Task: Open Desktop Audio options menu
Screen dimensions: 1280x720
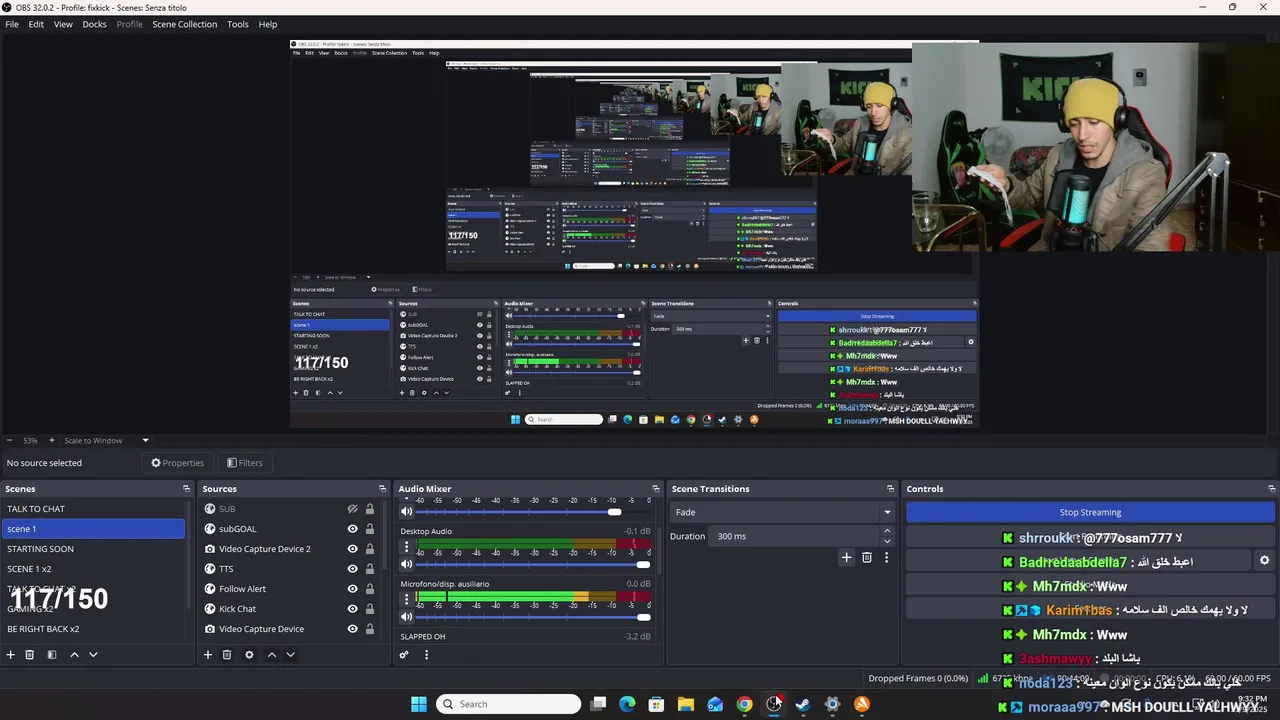Action: [406, 547]
